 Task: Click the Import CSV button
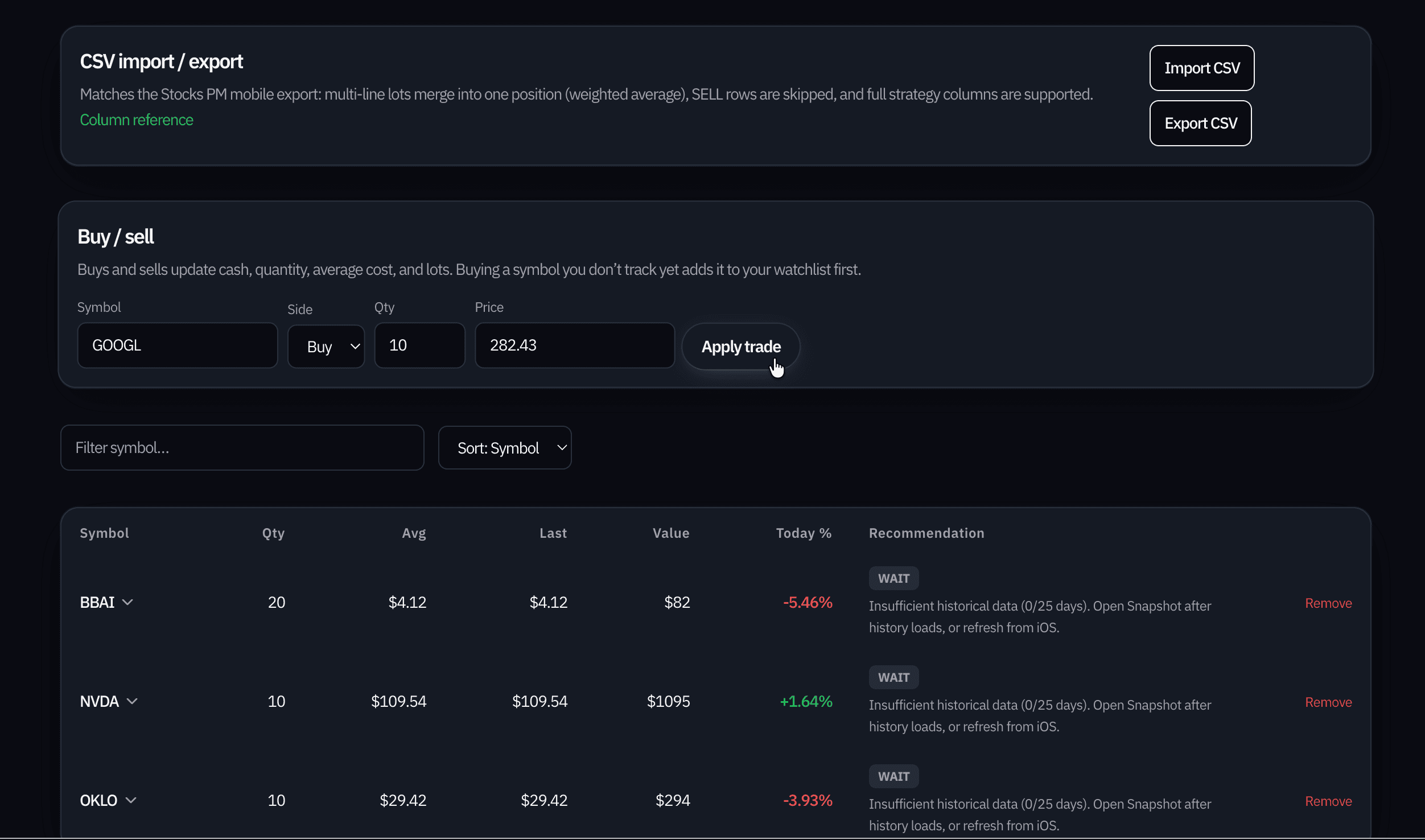pos(1201,68)
